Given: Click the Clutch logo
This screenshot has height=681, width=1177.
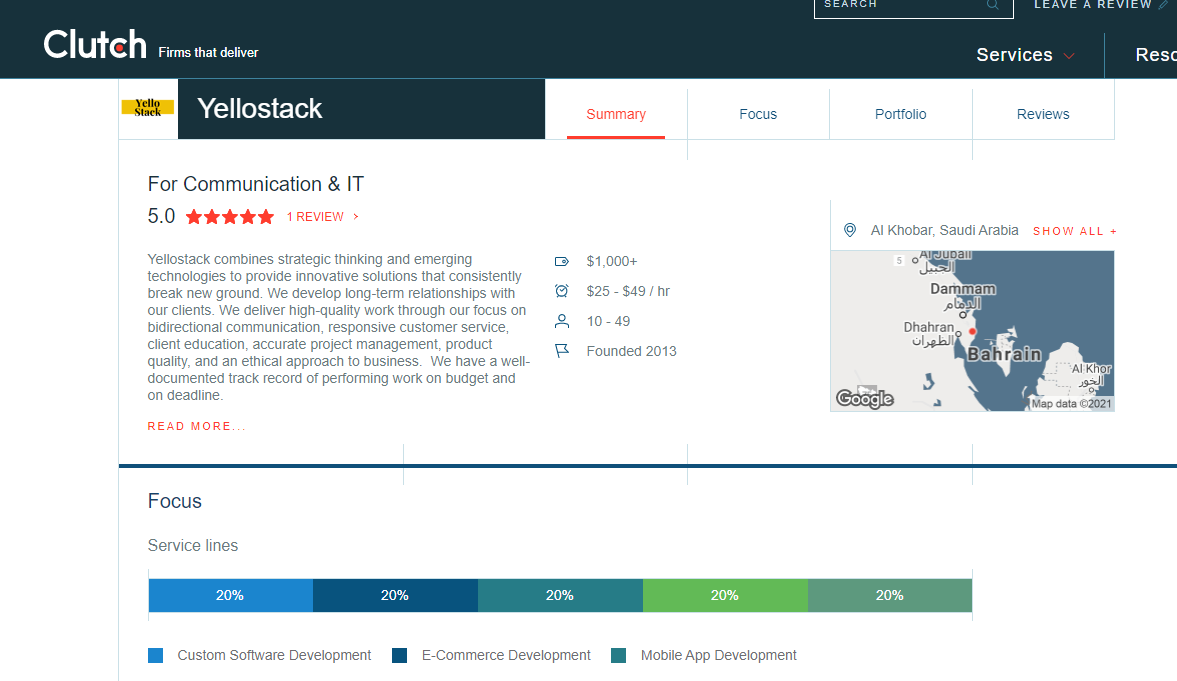Looking at the screenshot, I should (x=95, y=44).
